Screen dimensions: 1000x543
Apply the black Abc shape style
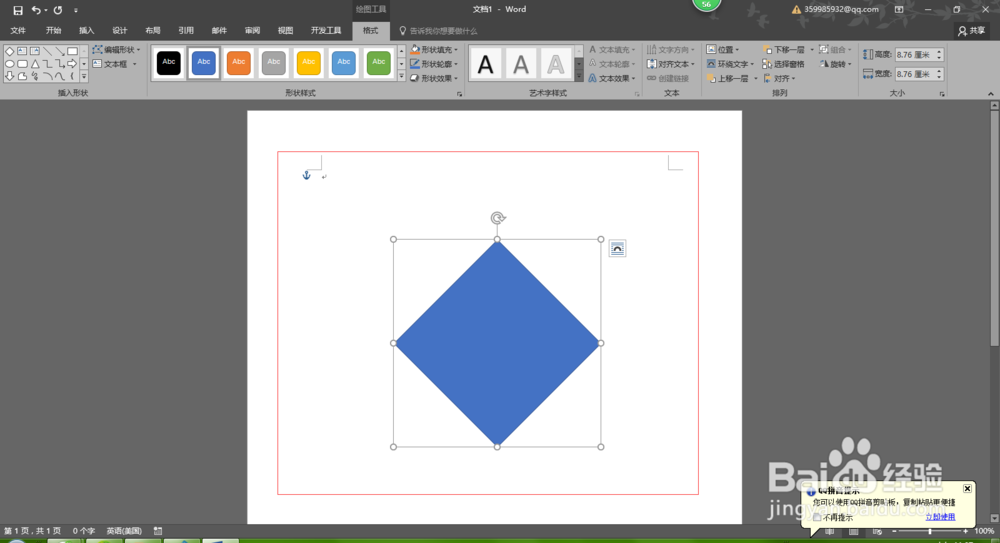169,63
